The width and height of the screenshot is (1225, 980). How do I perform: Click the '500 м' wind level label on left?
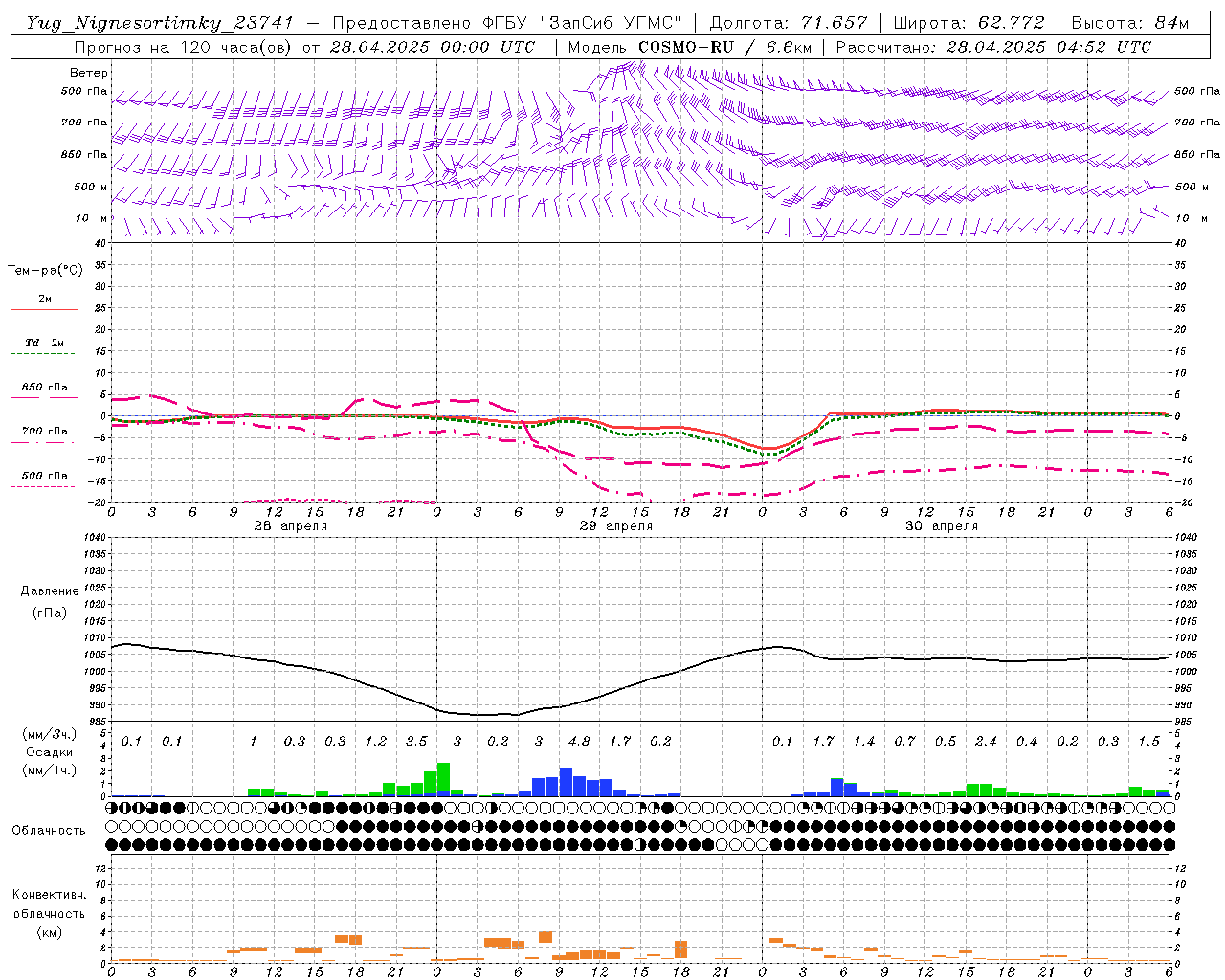pos(91,188)
